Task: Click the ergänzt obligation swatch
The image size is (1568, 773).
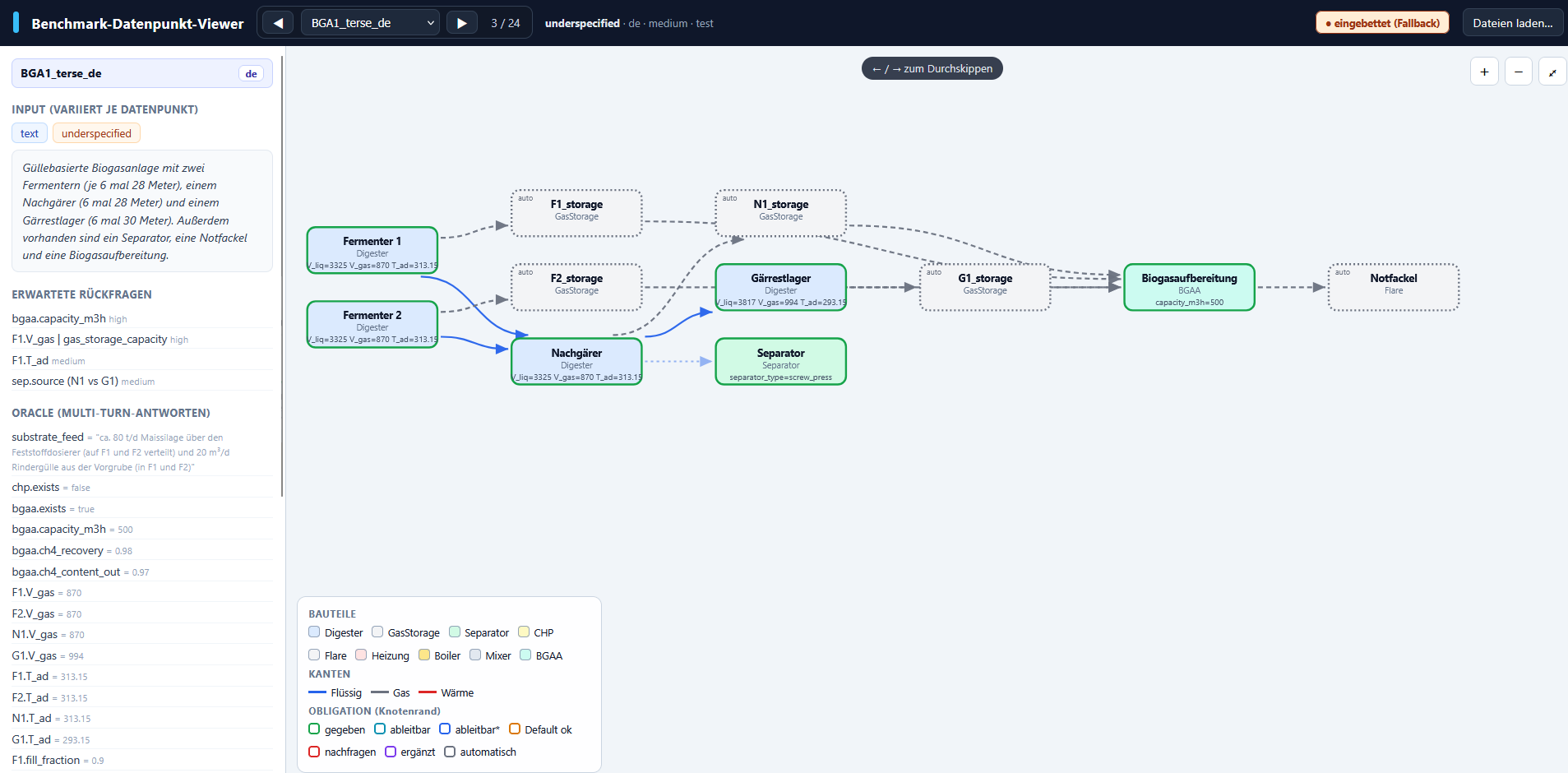Action: point(391,752)
